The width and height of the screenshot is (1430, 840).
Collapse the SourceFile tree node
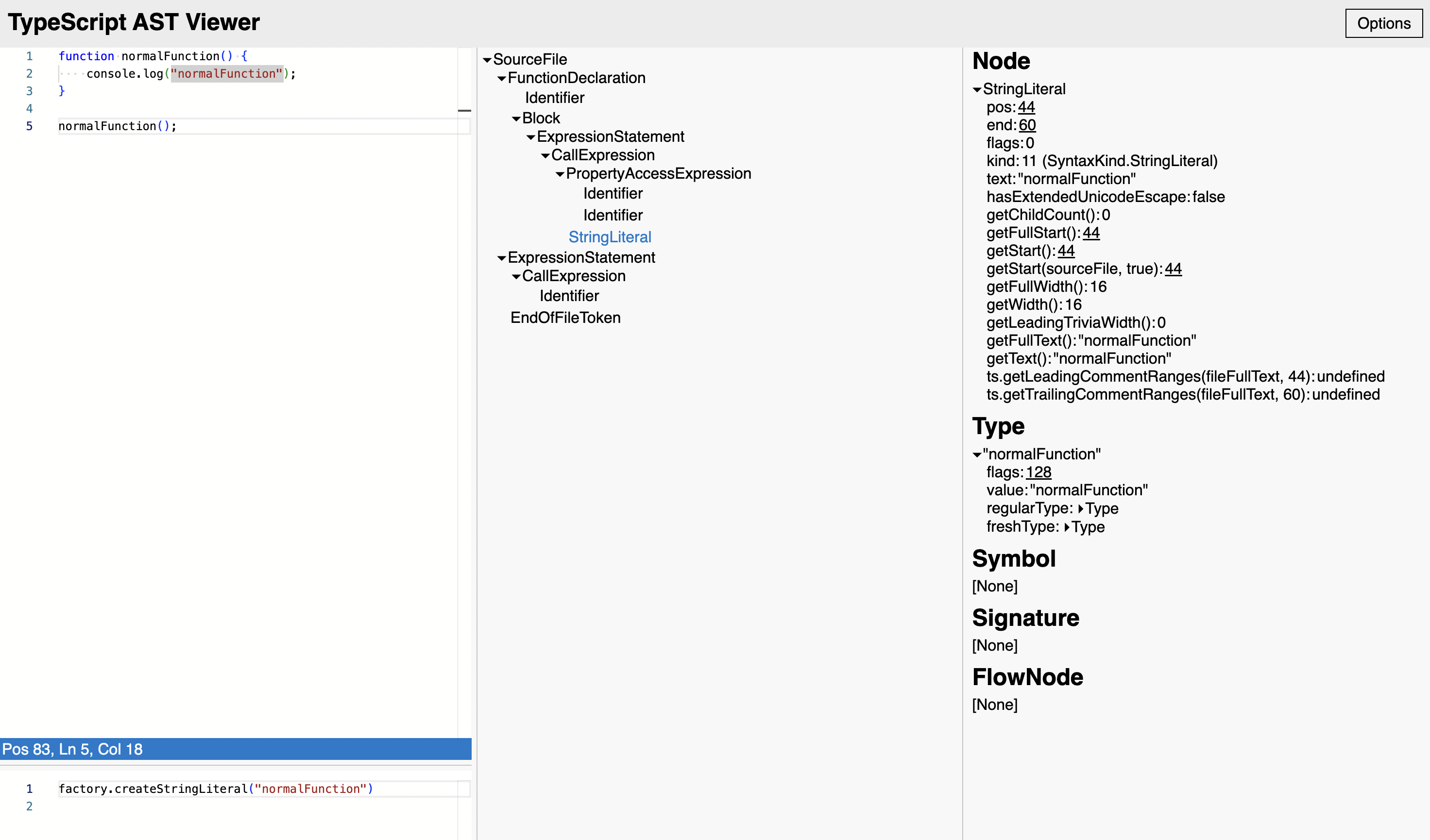point(487,60)
